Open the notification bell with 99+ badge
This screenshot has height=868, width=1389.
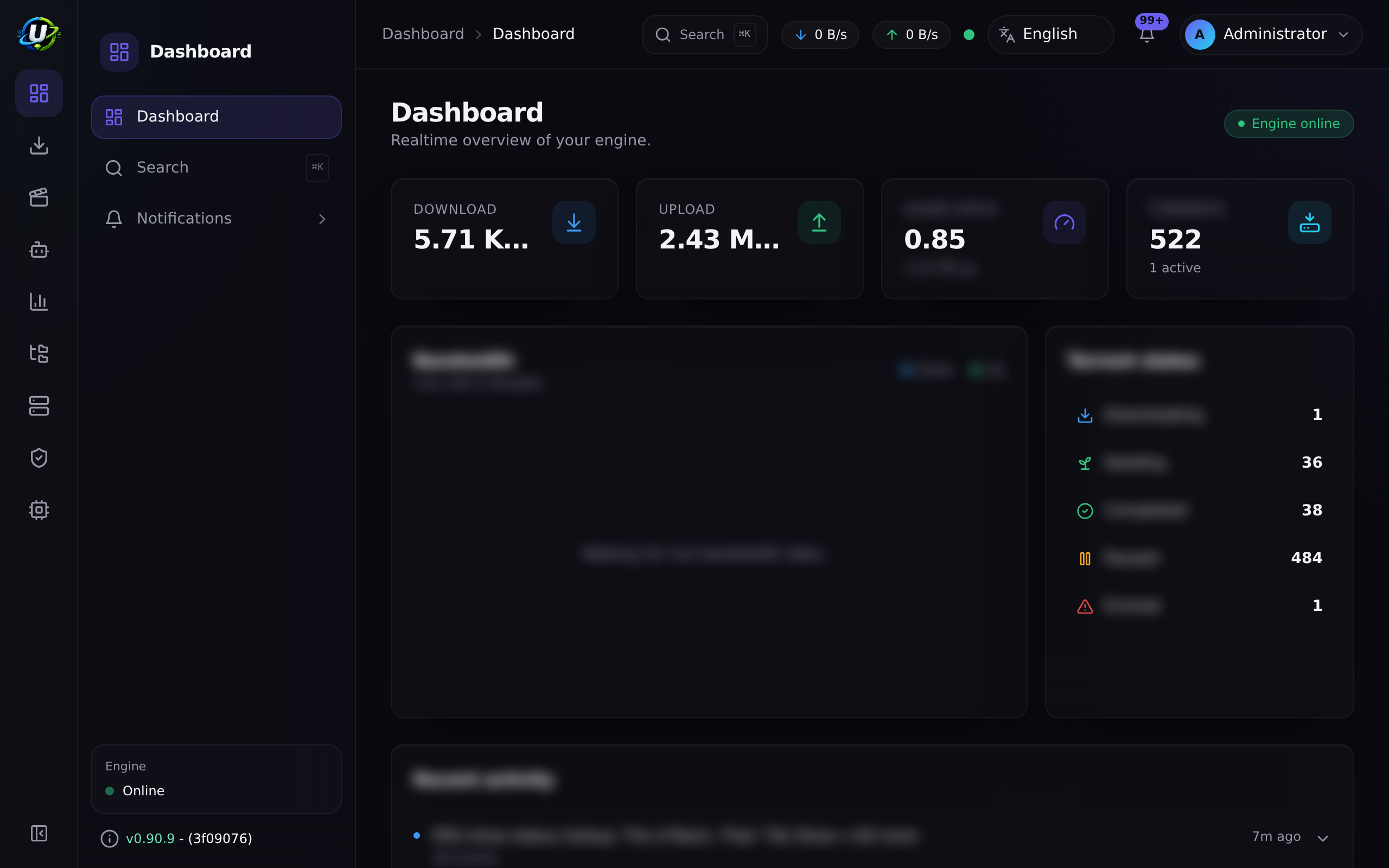tap(1147, 34)
